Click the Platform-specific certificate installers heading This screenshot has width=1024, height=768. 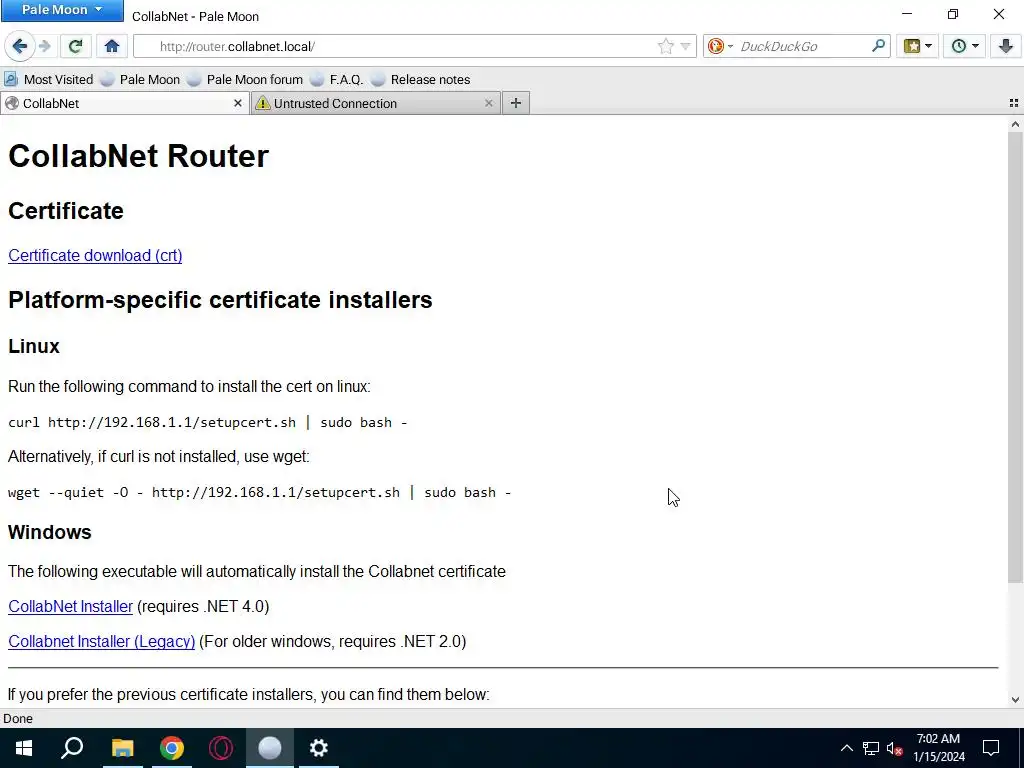220,300
